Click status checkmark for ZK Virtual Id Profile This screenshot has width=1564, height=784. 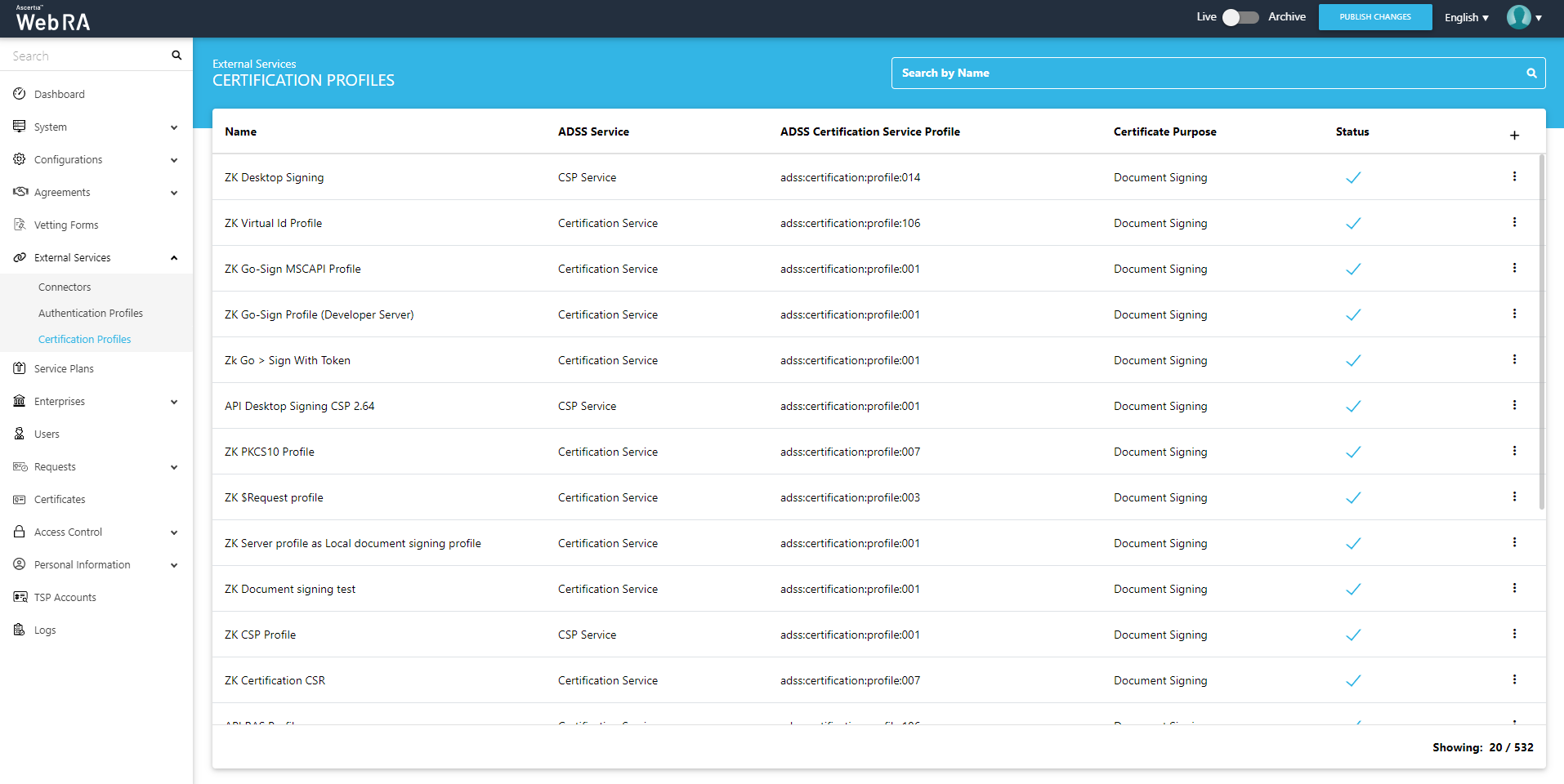click(1353, 223)
